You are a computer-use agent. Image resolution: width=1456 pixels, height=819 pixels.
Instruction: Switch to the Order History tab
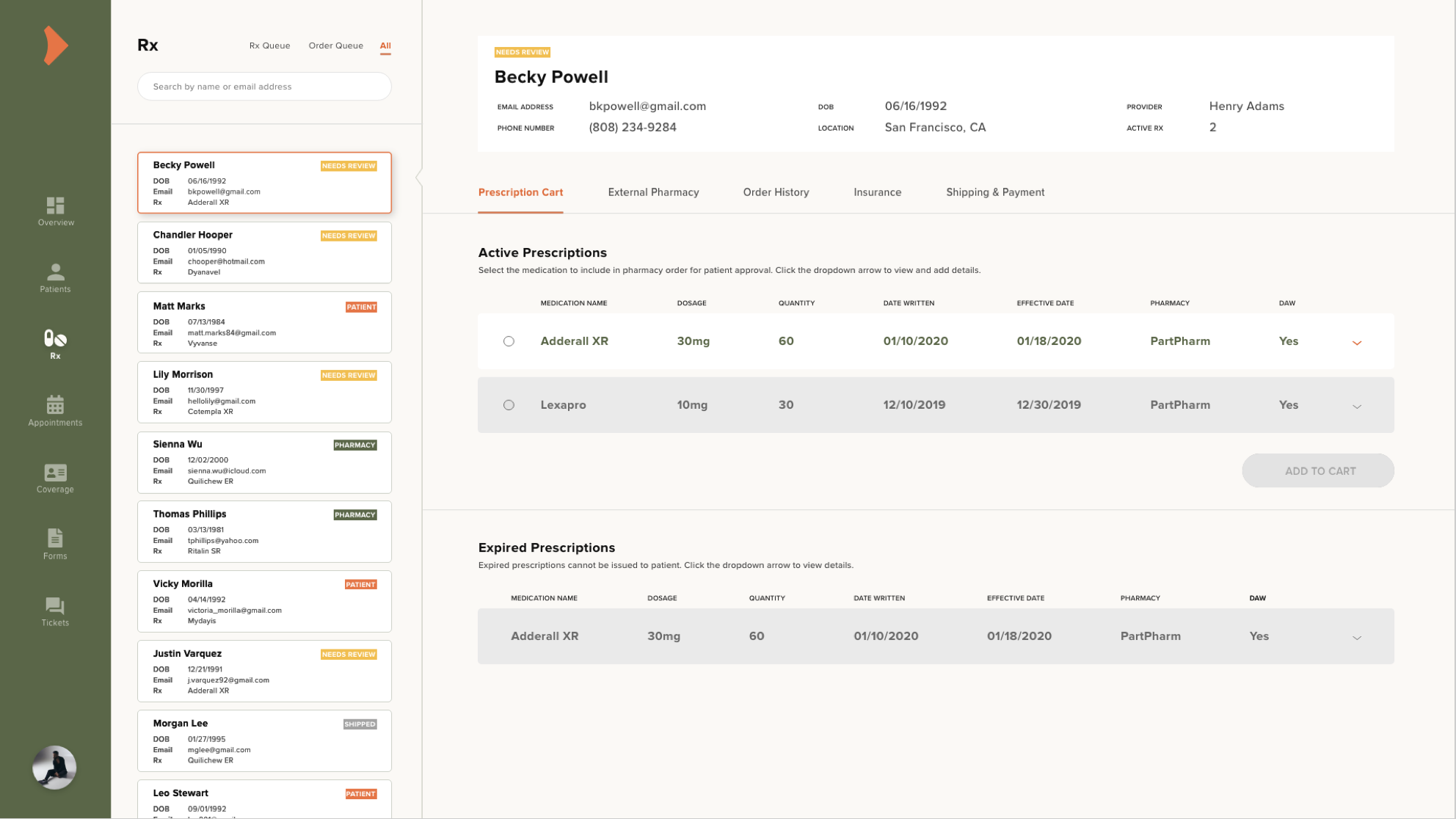pos(776,192)
